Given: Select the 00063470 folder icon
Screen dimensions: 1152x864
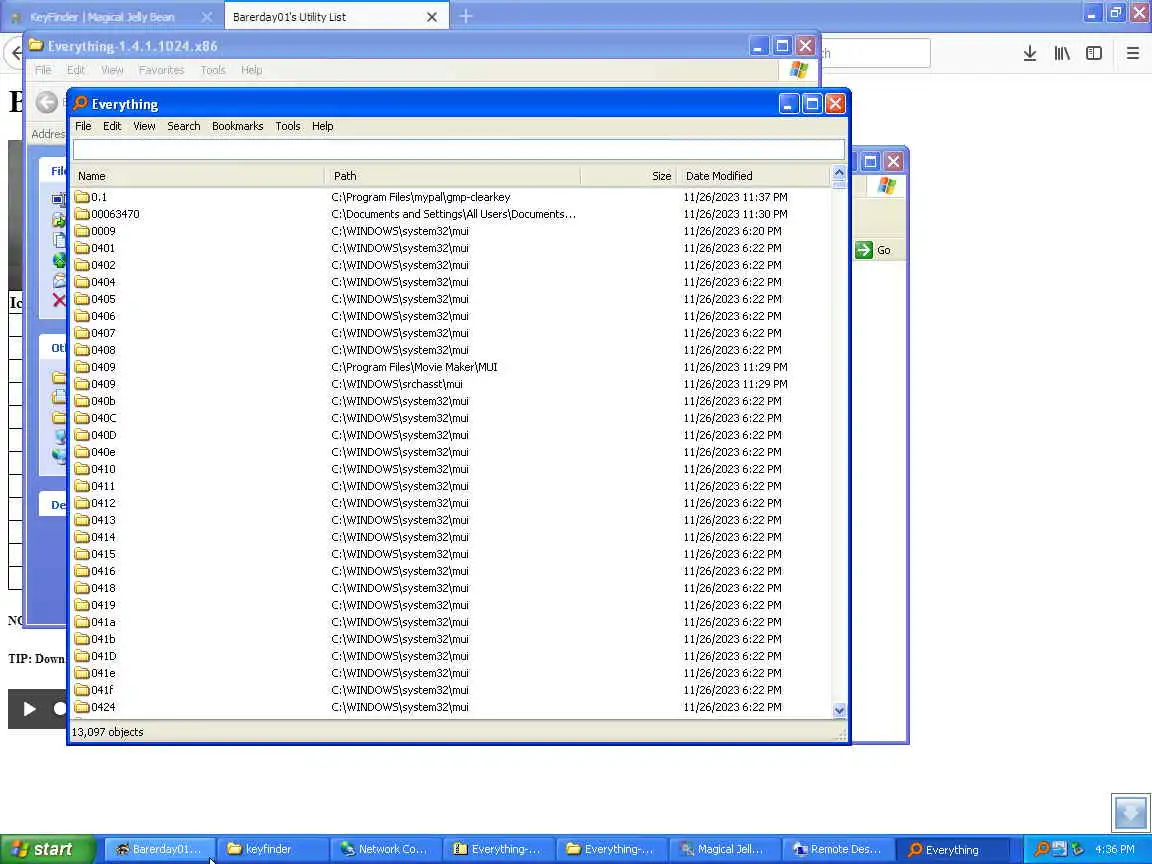Looking at the screenshot, I should point(82,214).
